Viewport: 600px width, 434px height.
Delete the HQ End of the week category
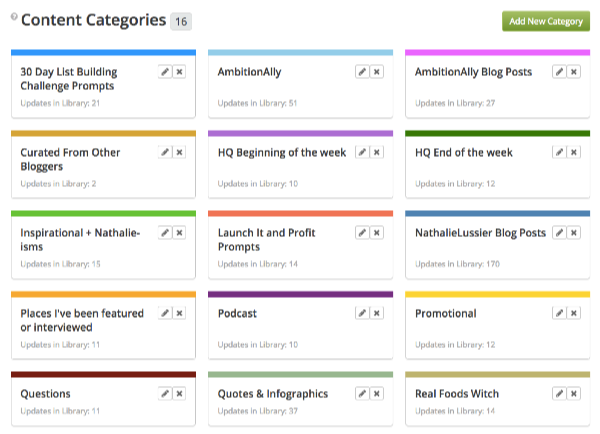tap(575, 152)
